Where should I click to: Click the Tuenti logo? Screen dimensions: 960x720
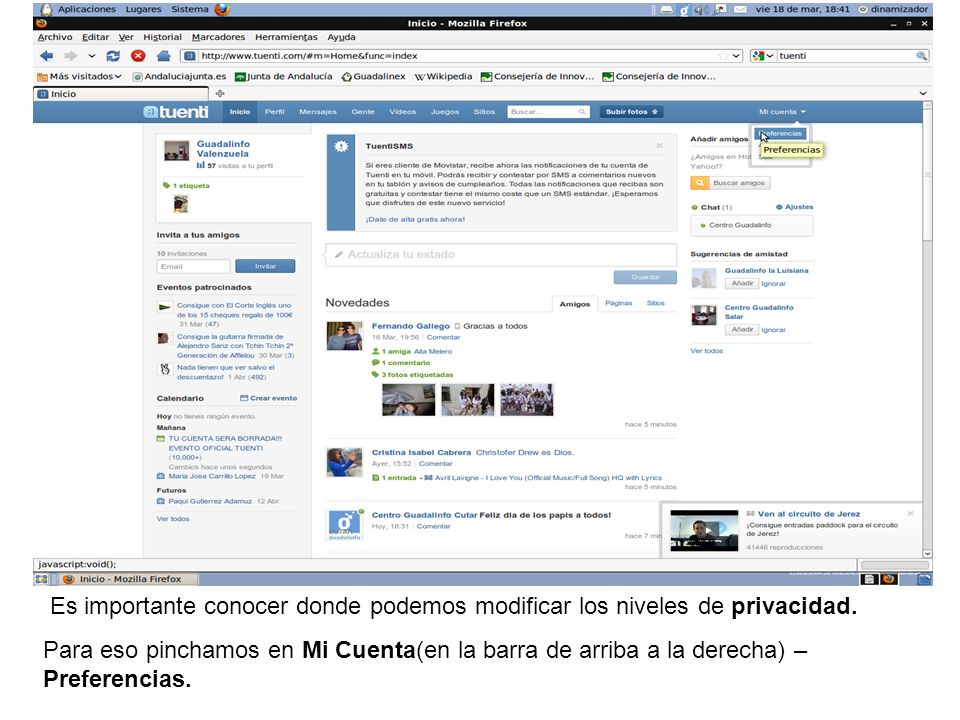(x=176, y=111)
